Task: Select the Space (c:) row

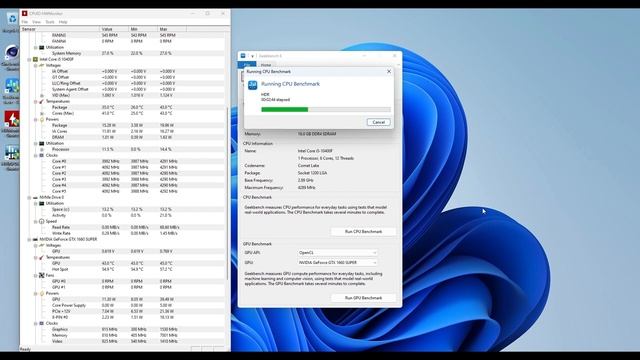Action: click(x=122, y=209)
